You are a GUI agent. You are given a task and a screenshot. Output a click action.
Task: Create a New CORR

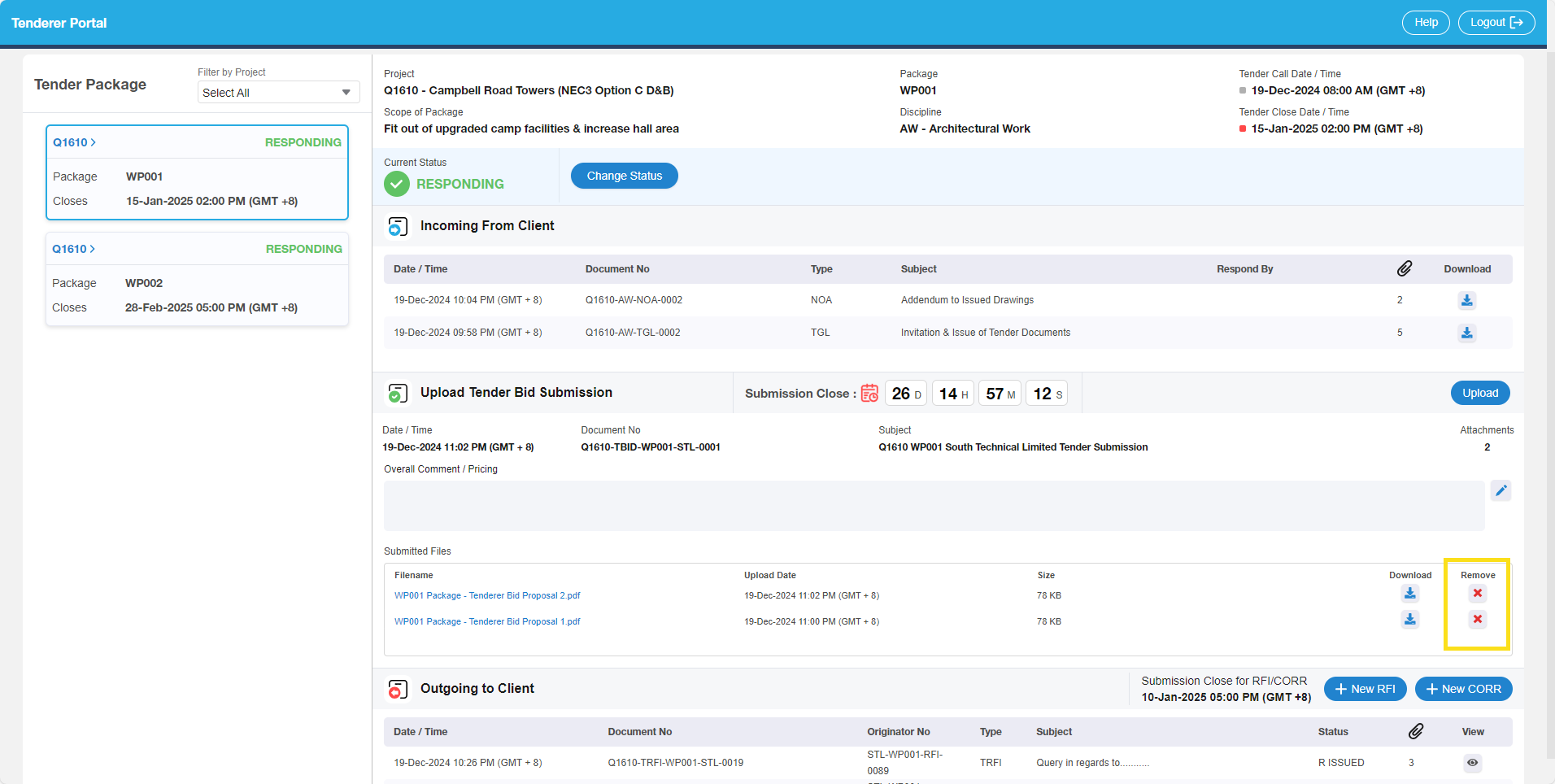1464,689
